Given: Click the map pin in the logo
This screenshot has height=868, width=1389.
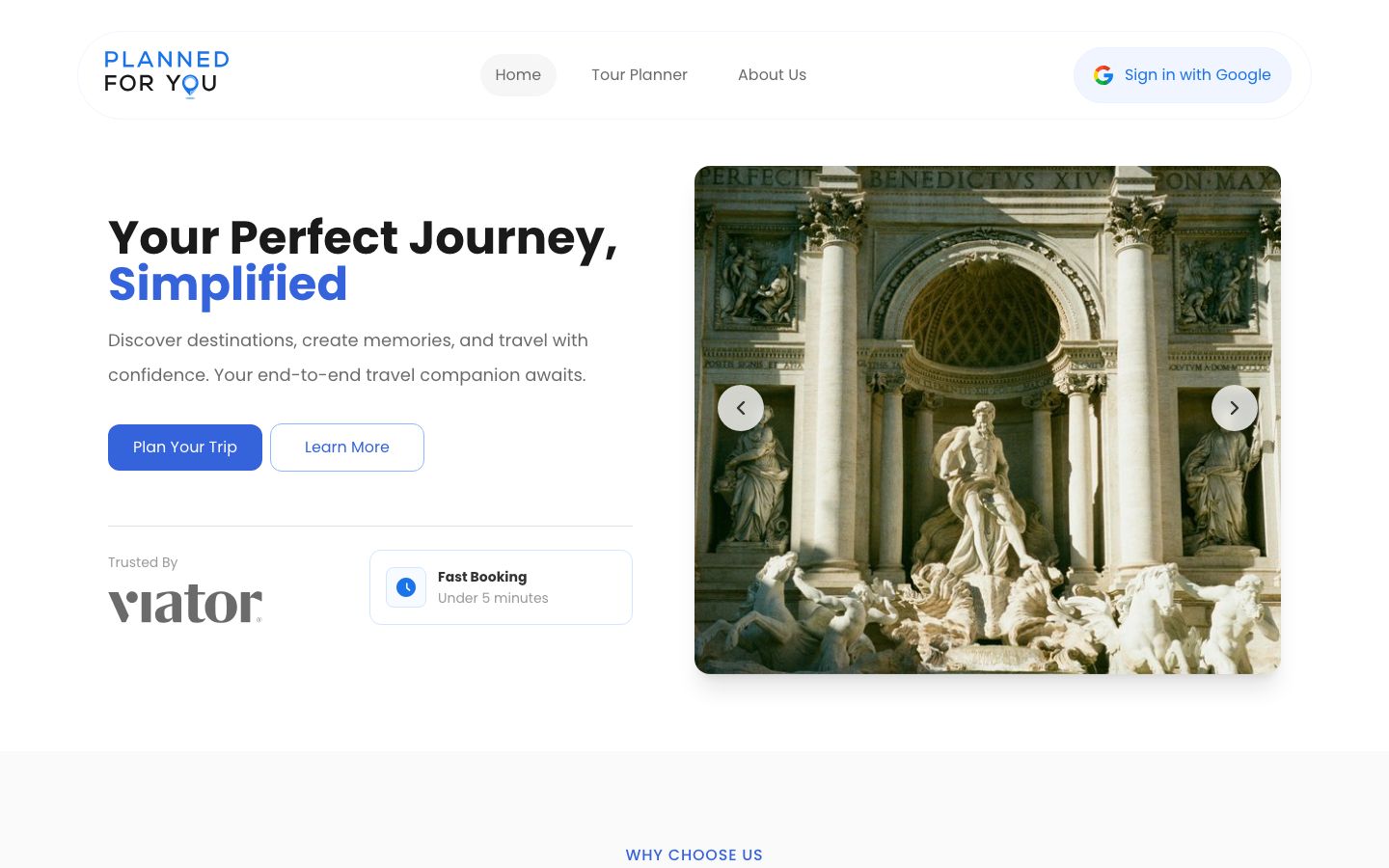Looking at the screenshot, I should pos(190,87).
